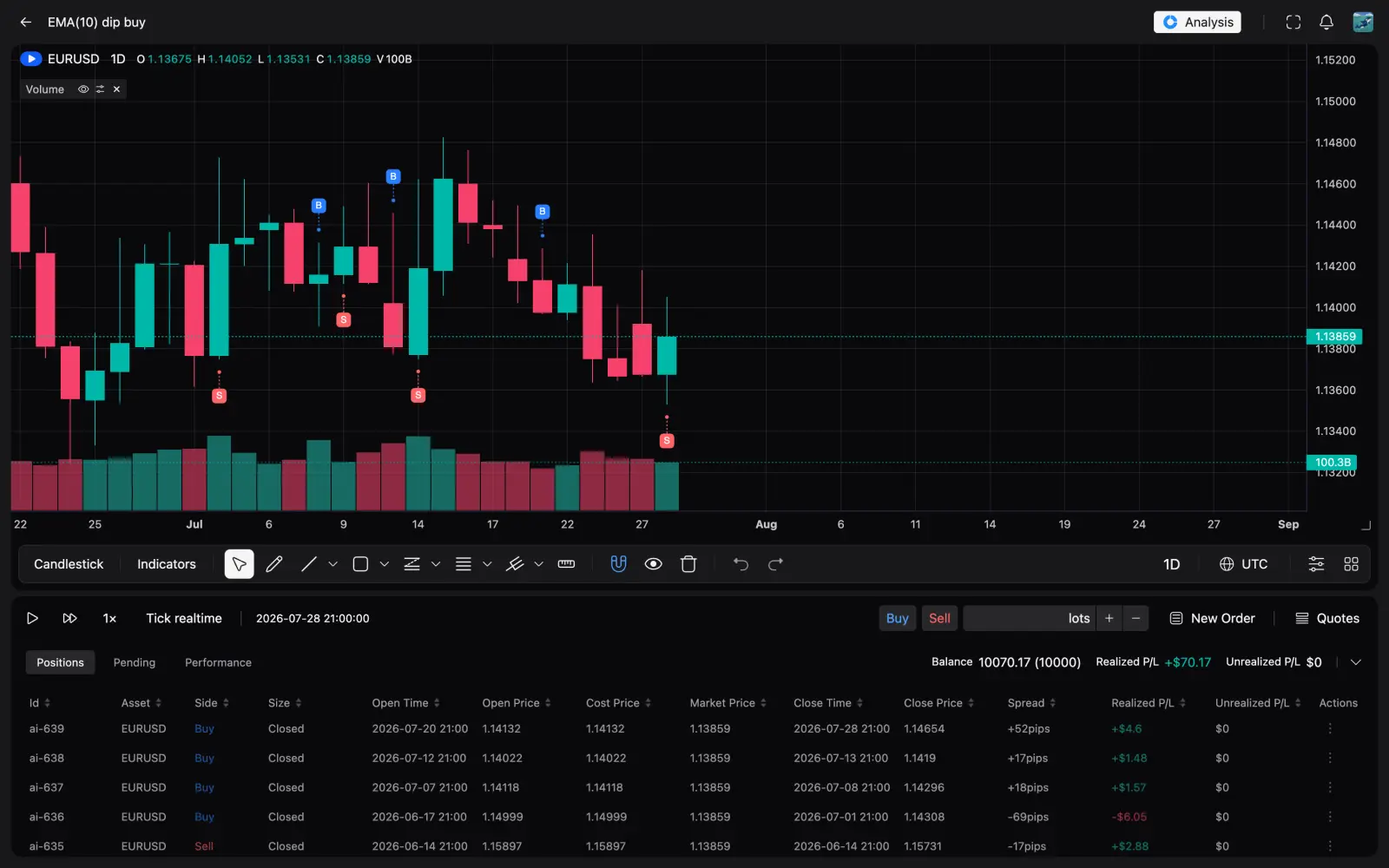Expand the line tool options dropdown
This screenshot has height=868, width=1389.
(332, 564)
